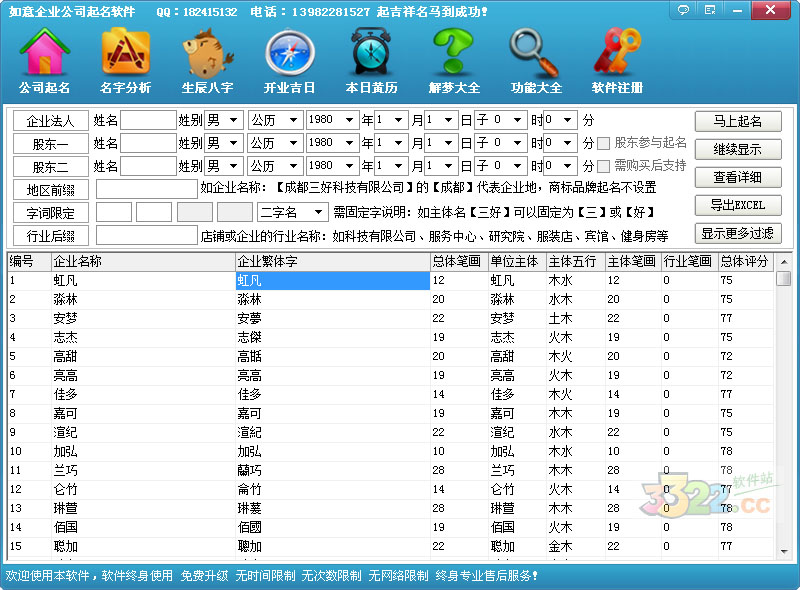Image resolution: width=800 pixels, height=590 pixels.
Task: Sort by the 总体评分 column header
Action: click(745, 261)
